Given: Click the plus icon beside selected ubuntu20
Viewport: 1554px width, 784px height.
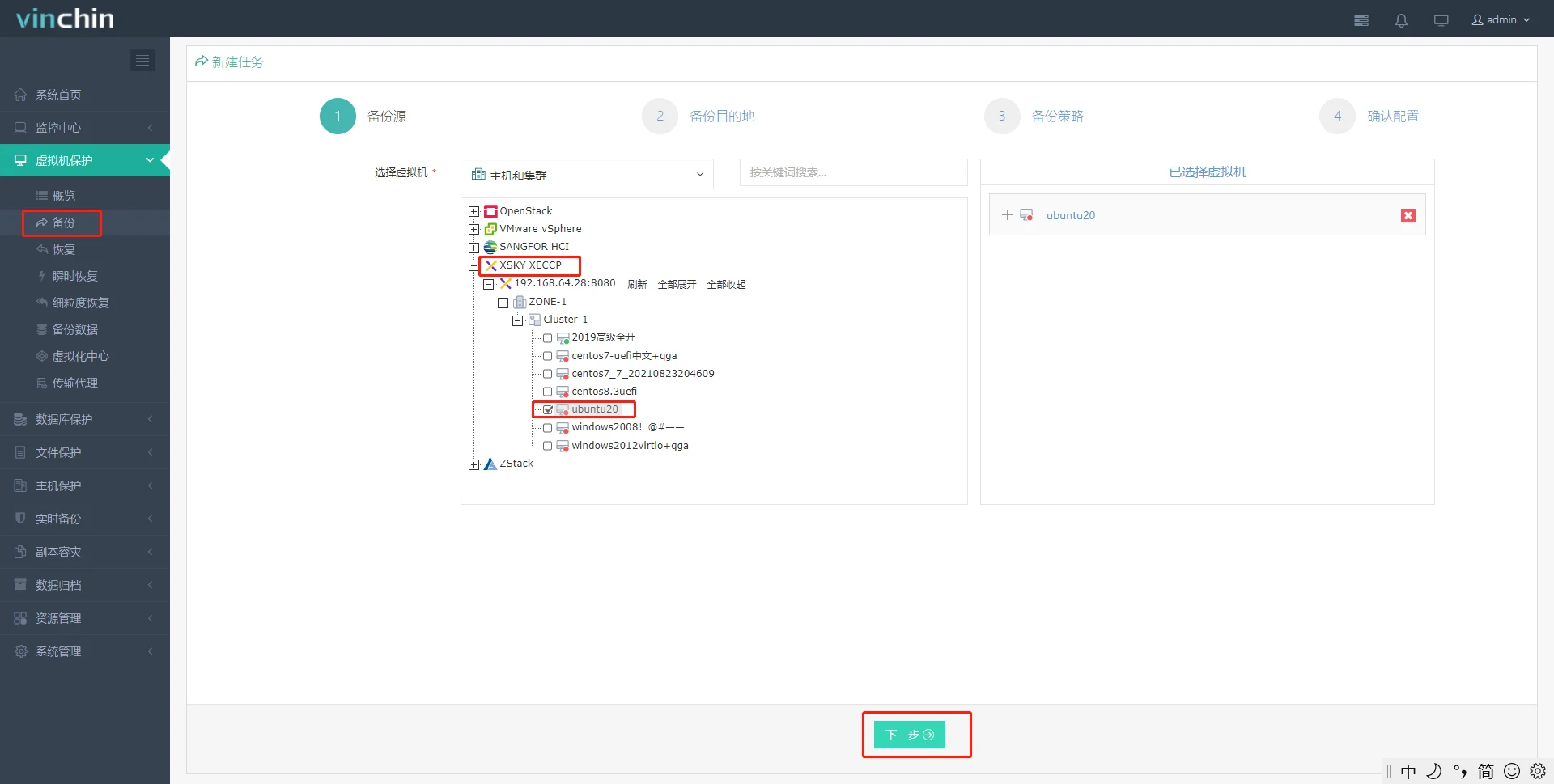Looking at the screenshot, I should point(1007,215).
